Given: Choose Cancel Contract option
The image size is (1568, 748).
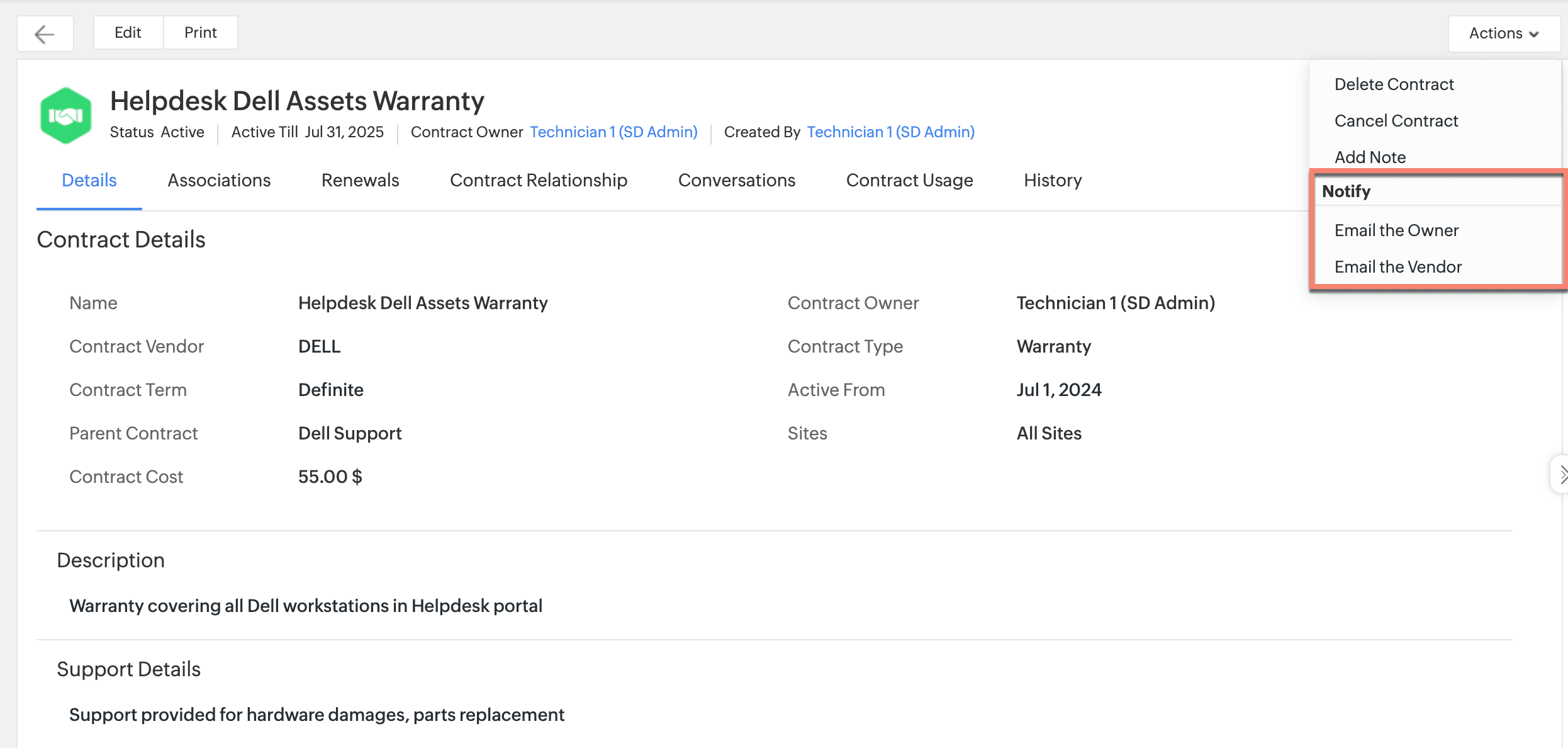Looking at the screenshot, I should pos(1396,121).
